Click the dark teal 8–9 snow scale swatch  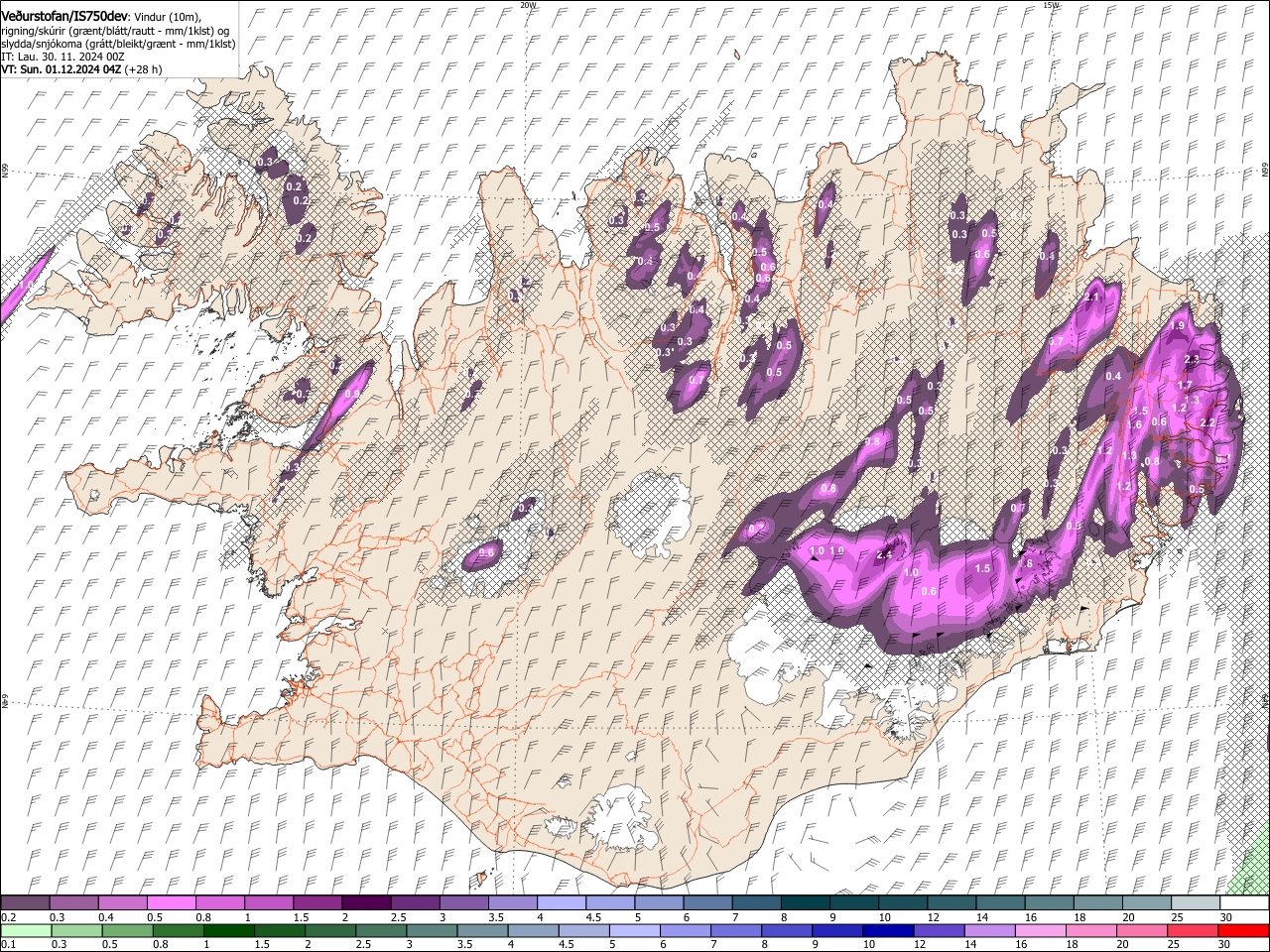[x=805, y=903]
